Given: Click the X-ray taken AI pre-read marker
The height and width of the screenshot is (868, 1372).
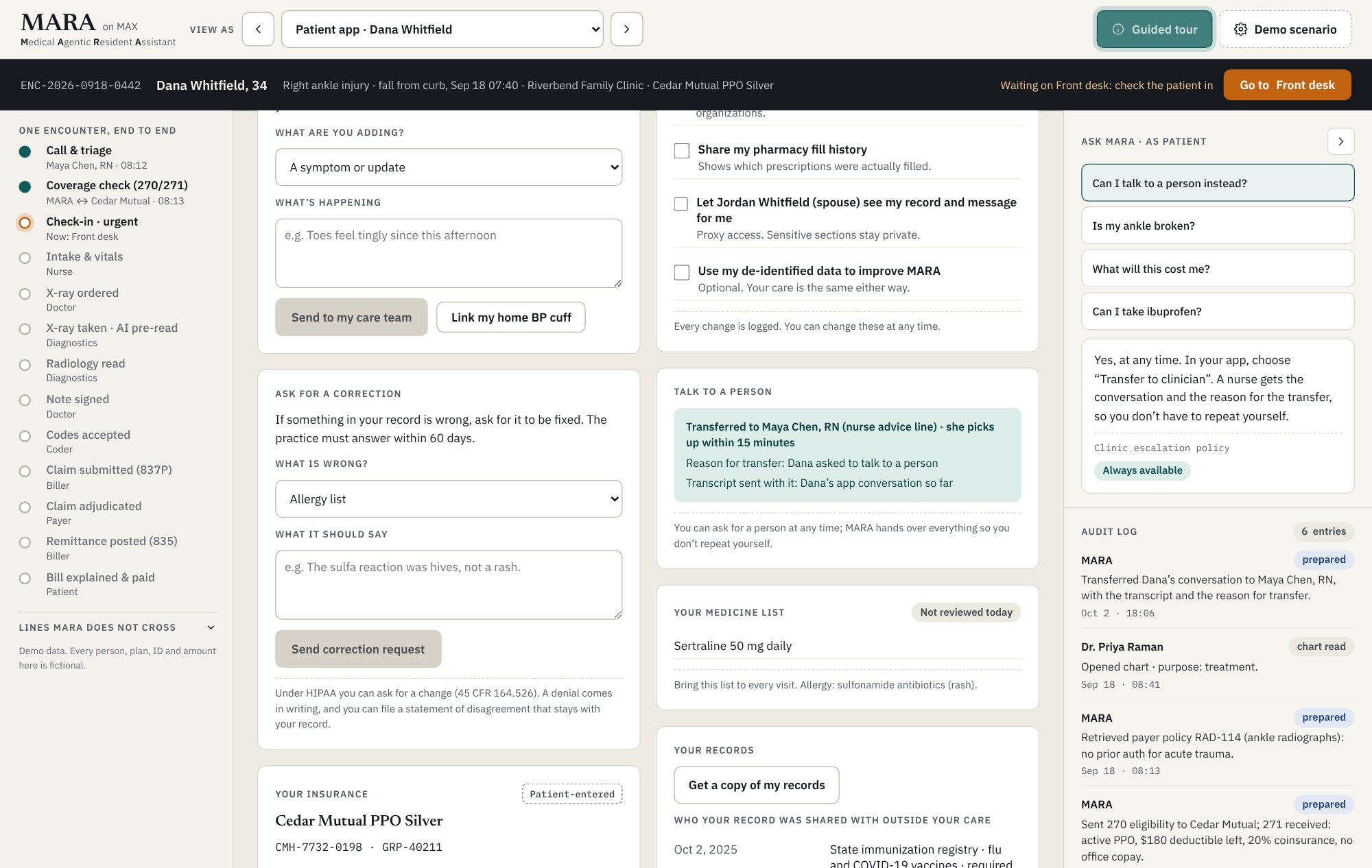Looking at the screenshot, I should (25, 329).
